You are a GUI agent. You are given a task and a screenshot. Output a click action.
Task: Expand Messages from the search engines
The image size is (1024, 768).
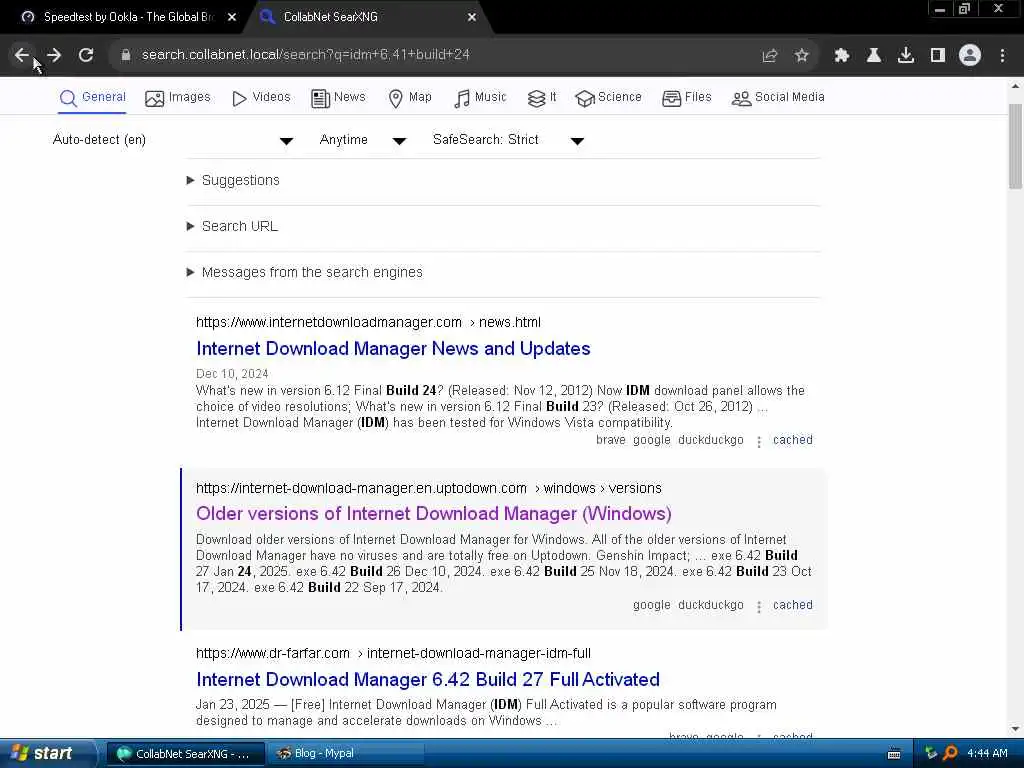304,272
